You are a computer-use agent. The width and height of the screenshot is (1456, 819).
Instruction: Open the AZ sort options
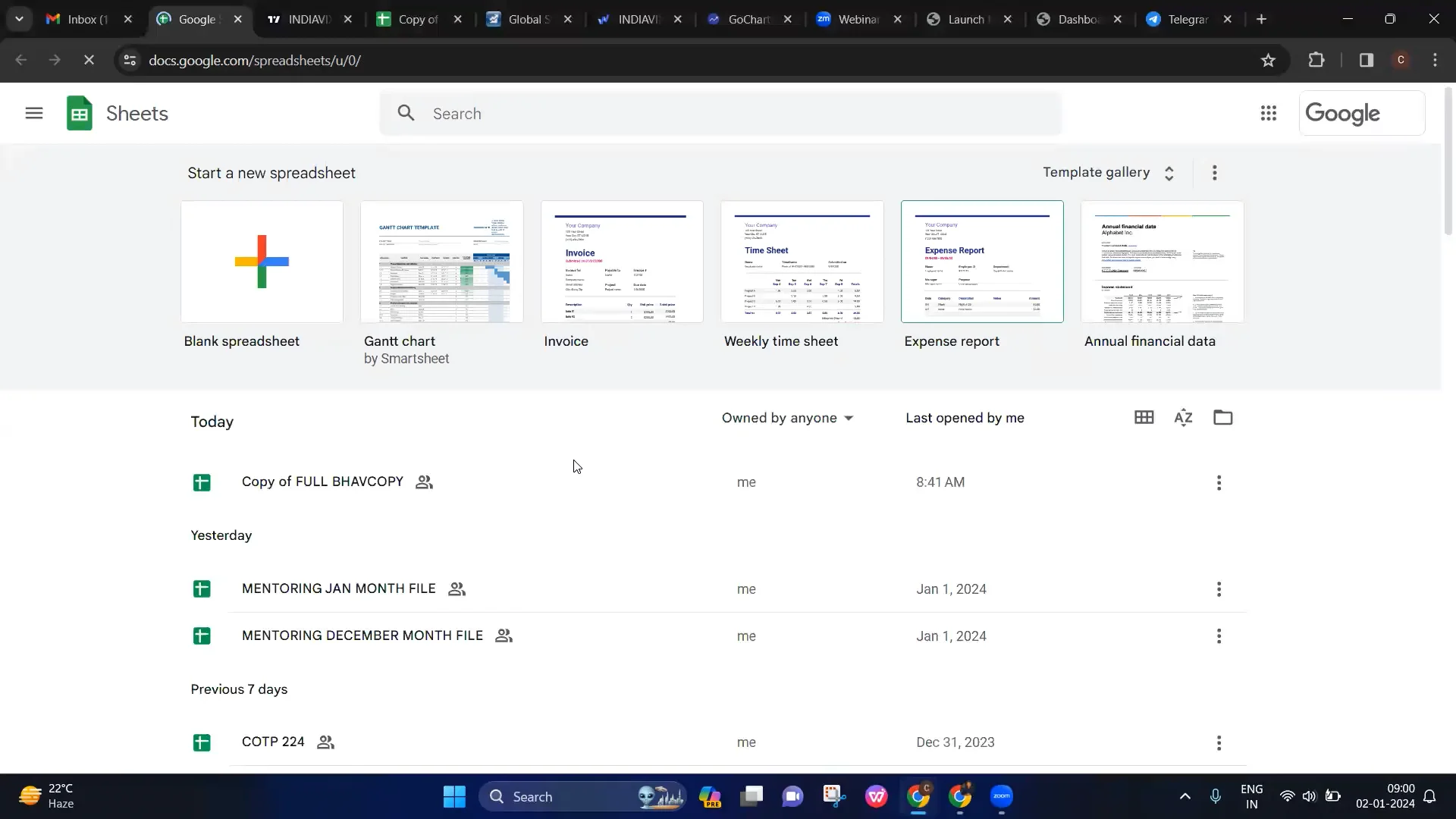(x=1183, y=418)
